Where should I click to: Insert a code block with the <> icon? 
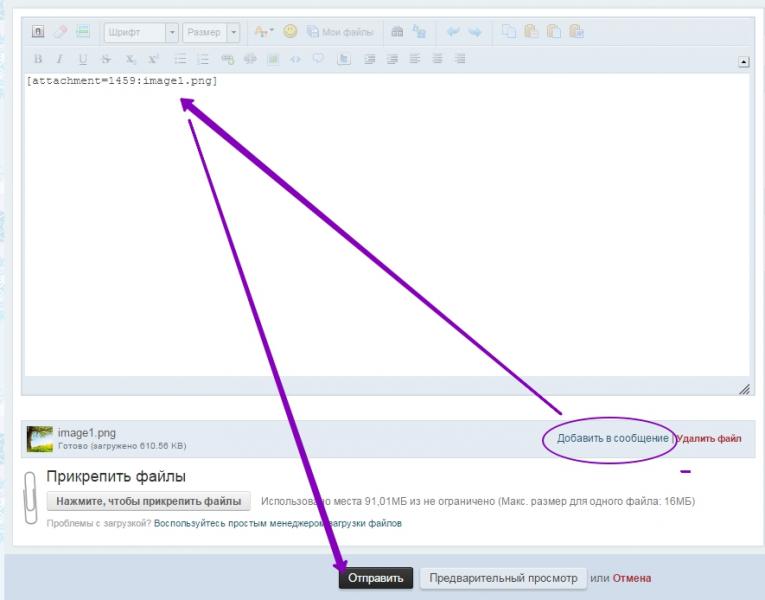pos(295,59)
